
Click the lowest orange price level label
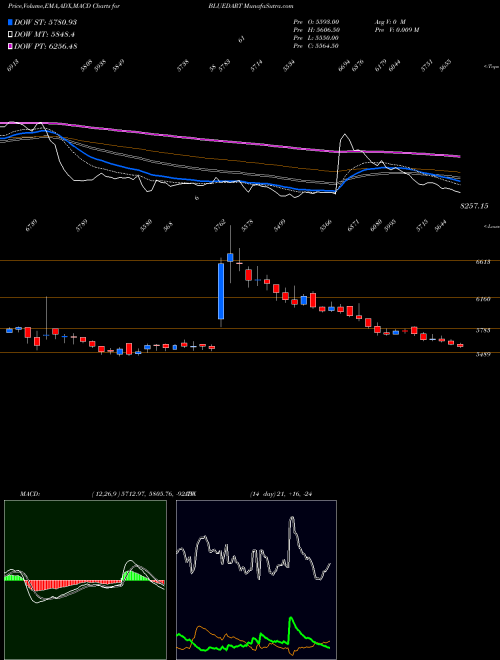pyautogui.click(x=483, y=355)
